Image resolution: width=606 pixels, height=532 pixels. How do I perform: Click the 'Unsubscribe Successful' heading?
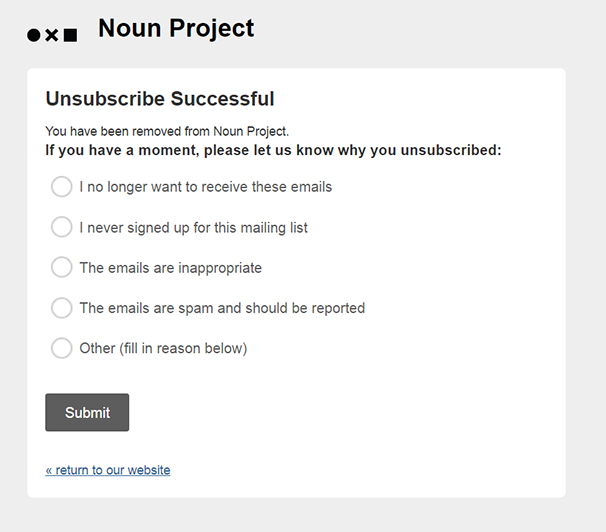click(160, 99)
